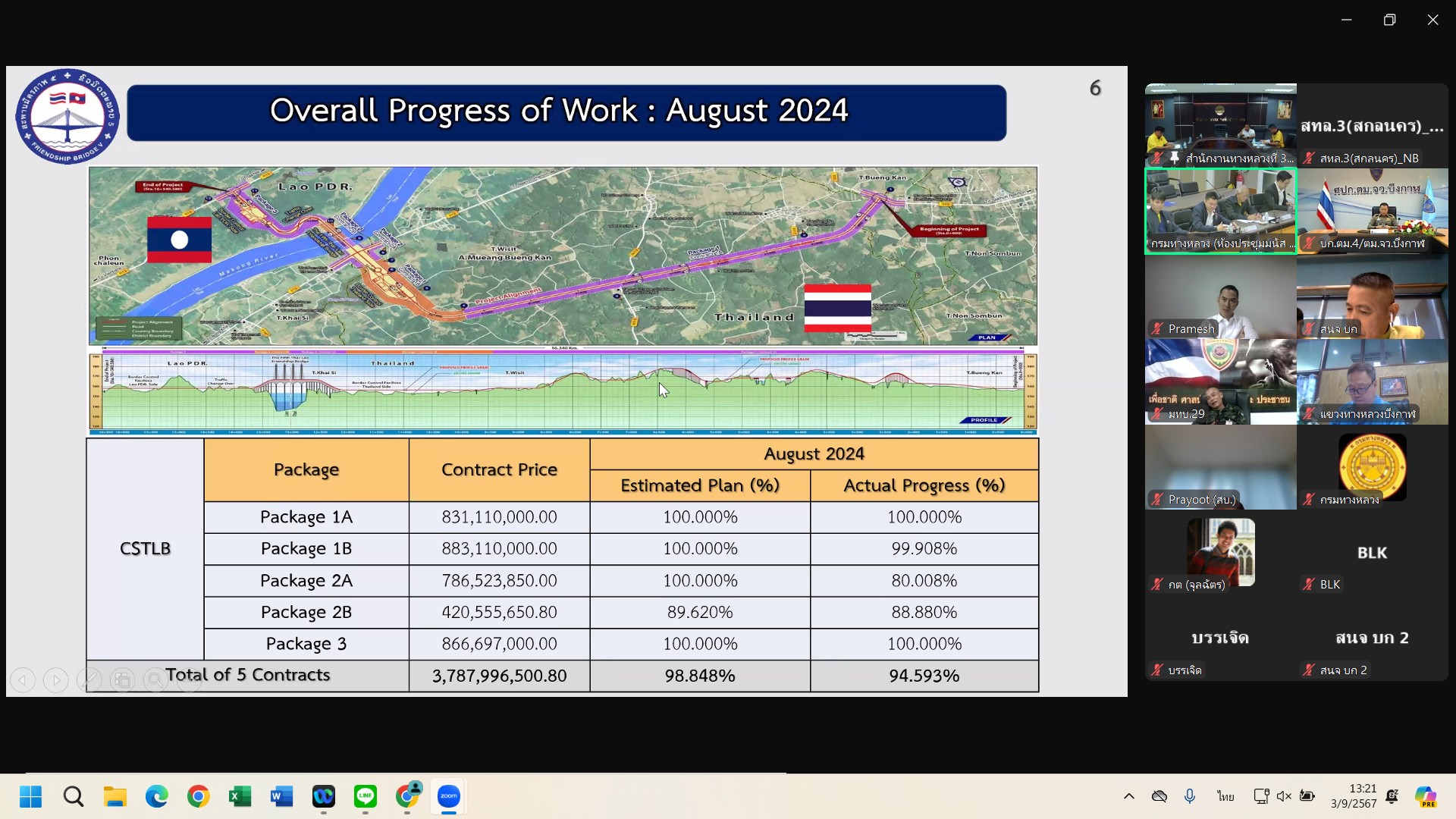Switch the ไทย input language selector
The height and width of the screenshot is (819, 1456).
click(1225, 796)
